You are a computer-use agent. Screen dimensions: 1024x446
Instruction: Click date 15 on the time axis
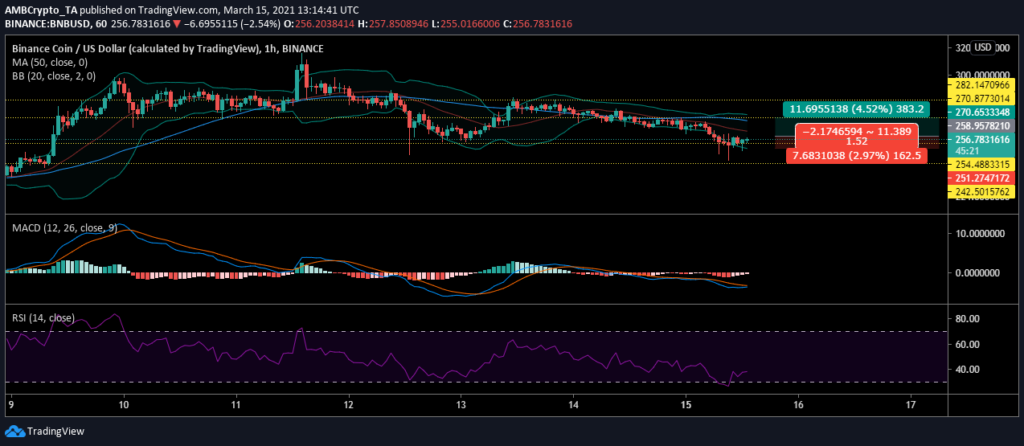coord(686,405)
